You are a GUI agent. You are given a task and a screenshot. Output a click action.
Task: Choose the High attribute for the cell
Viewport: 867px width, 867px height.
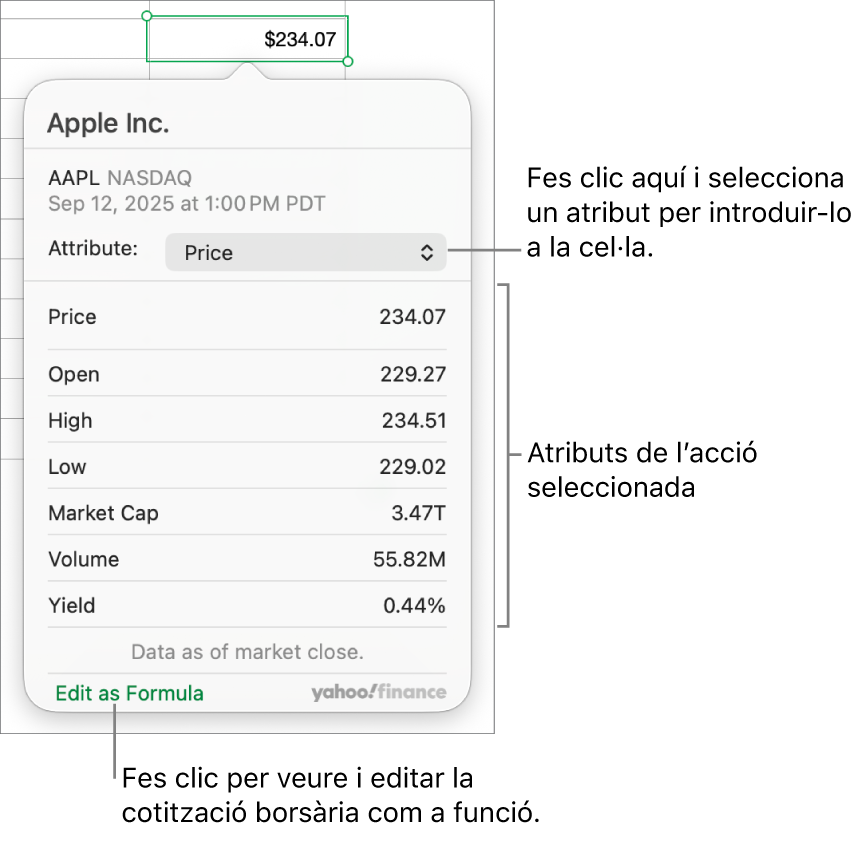coord(247,420)
